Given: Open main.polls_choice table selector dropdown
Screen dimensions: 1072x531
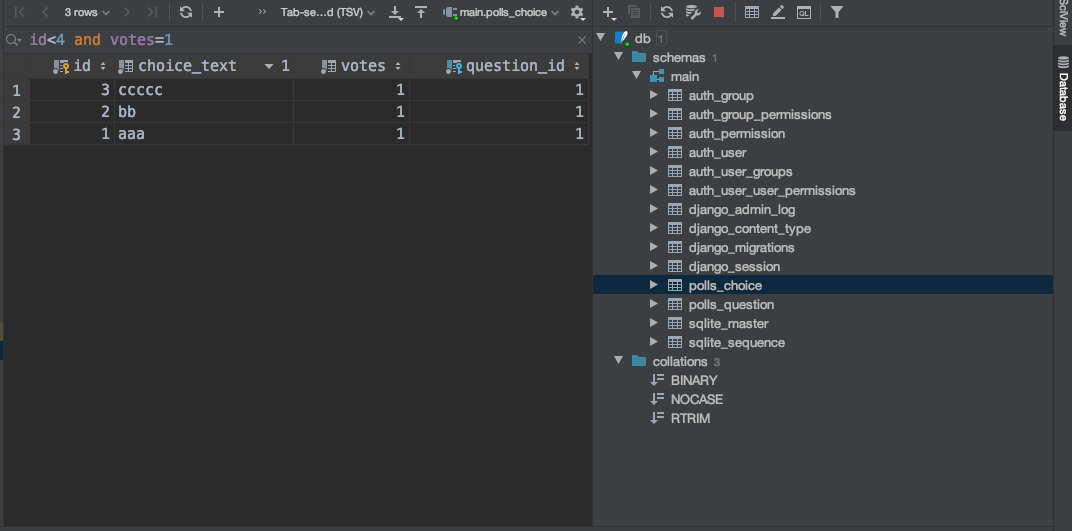Looking at the screenshot, I should click(x=501, y=12).
